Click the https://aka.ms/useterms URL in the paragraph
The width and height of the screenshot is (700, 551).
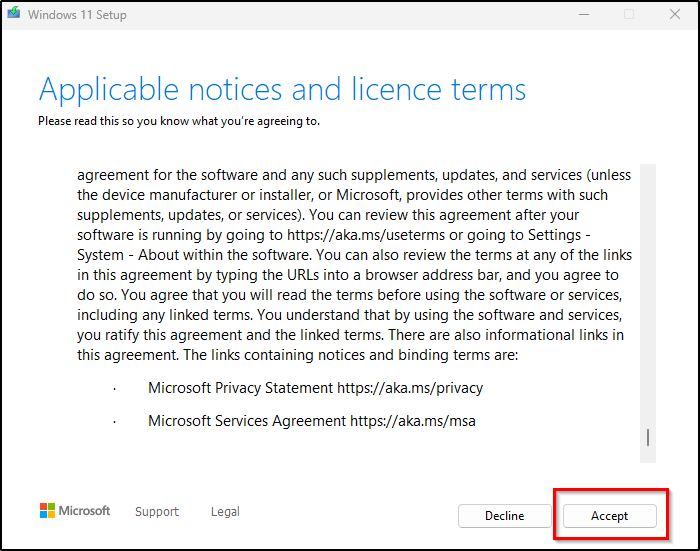click(x=366, y=235)
